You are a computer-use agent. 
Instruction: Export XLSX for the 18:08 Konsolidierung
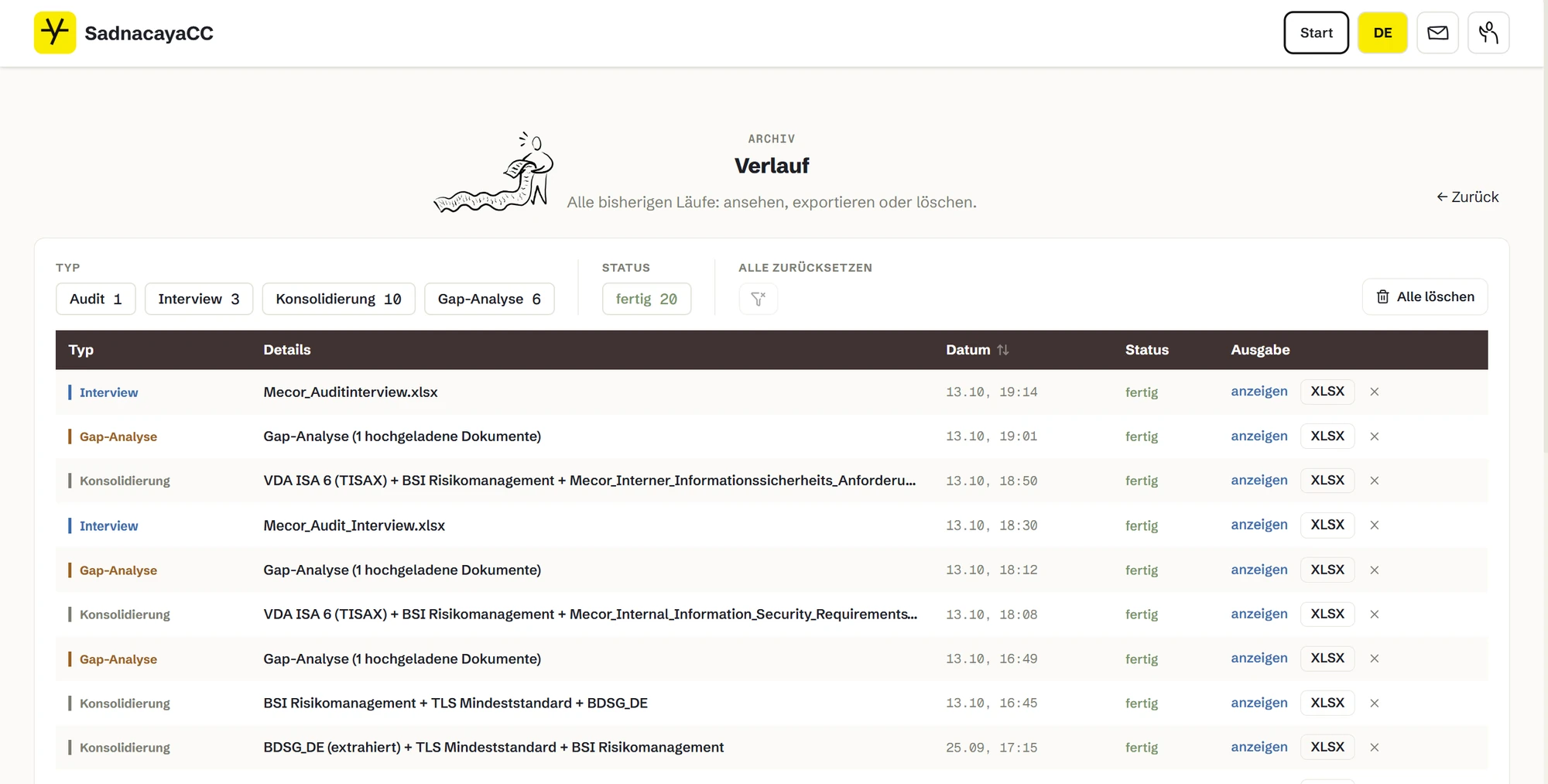pos(1327,614)
